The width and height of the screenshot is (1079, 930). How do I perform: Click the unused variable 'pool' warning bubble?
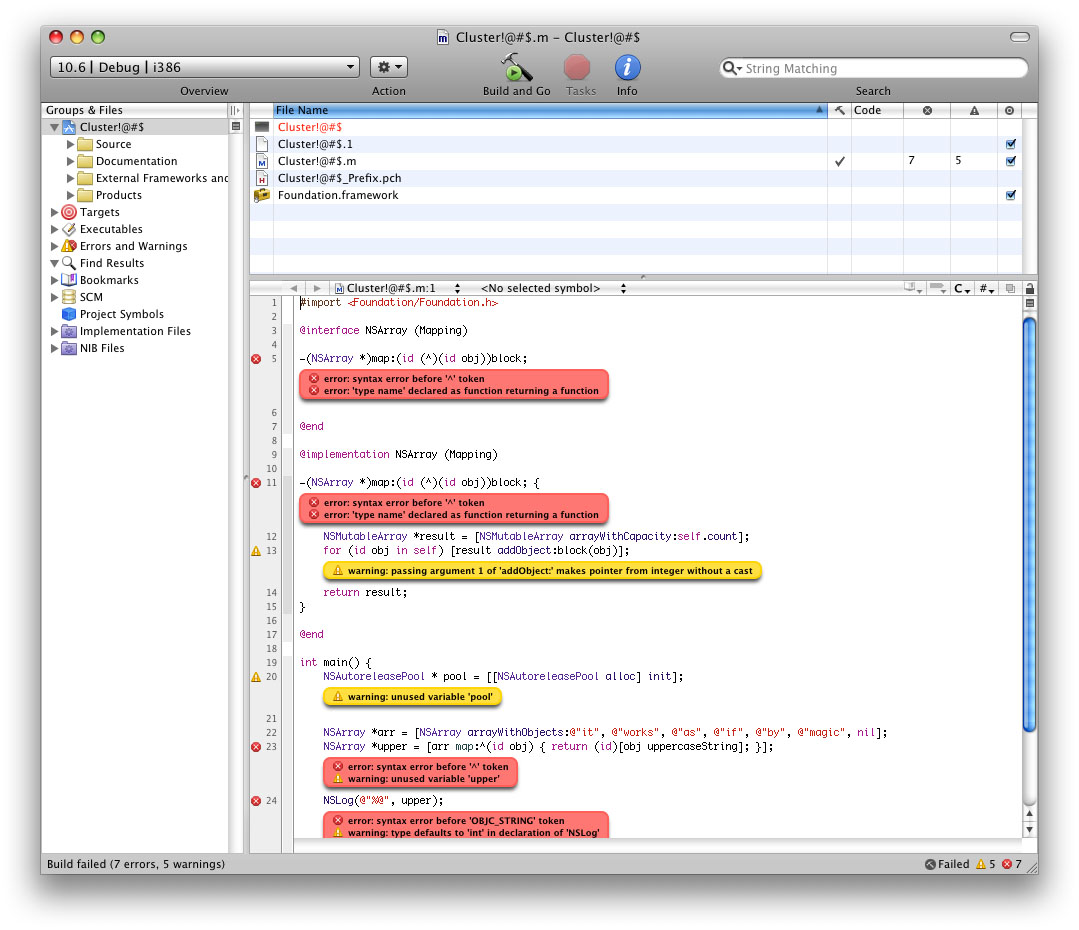pyautogui.click(x=413, y=697)
